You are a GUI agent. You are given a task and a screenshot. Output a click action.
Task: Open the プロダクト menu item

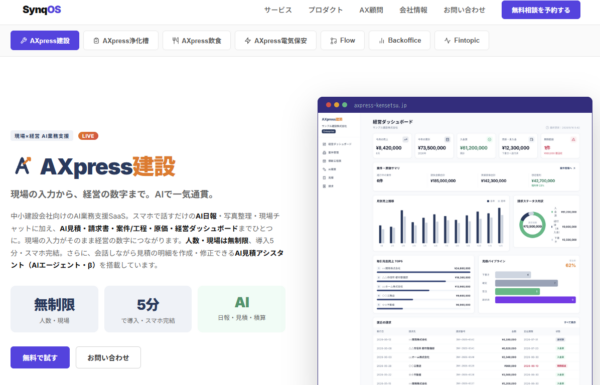(x=326, y=10)
